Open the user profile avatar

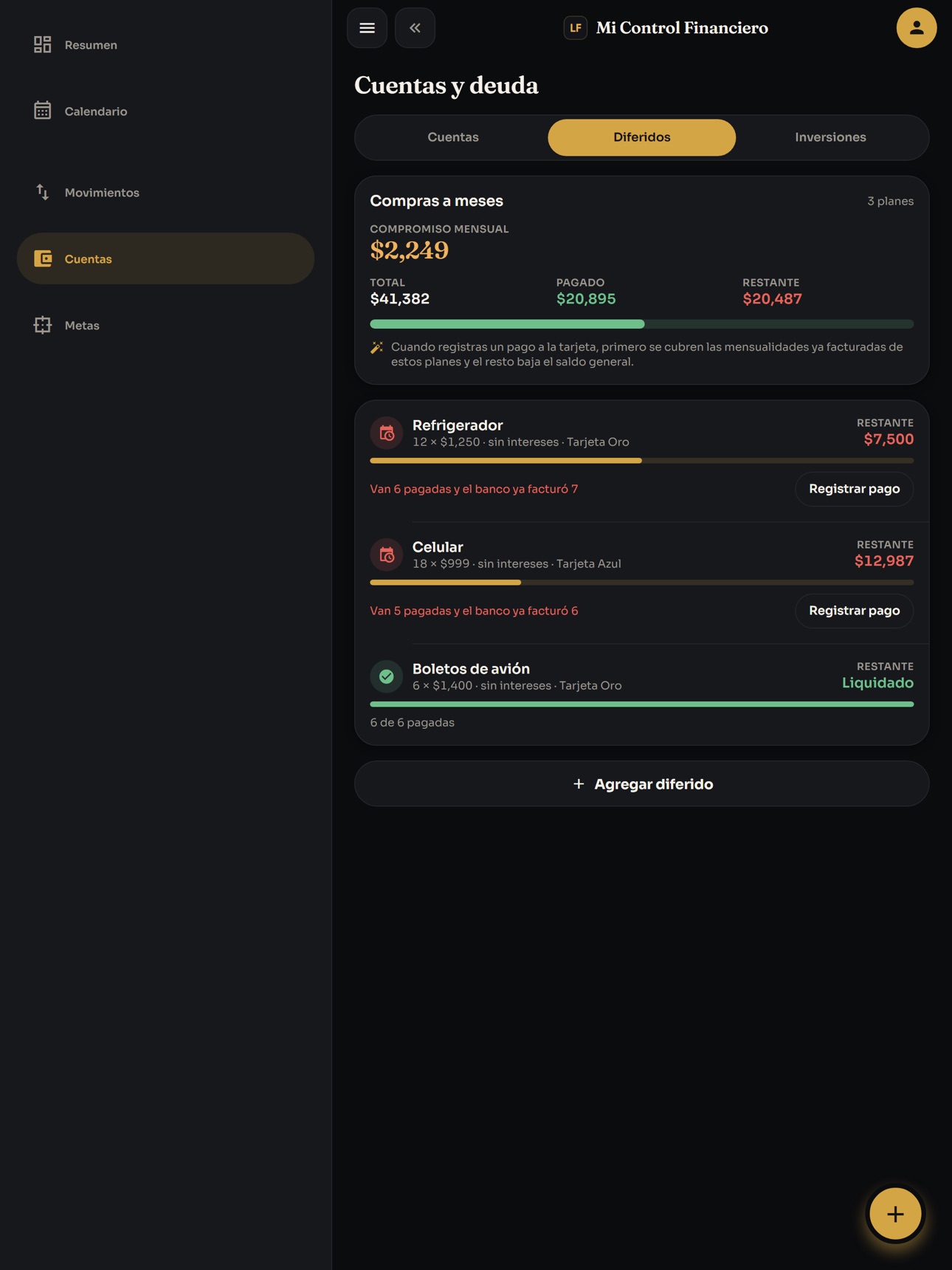pos(916,28)
